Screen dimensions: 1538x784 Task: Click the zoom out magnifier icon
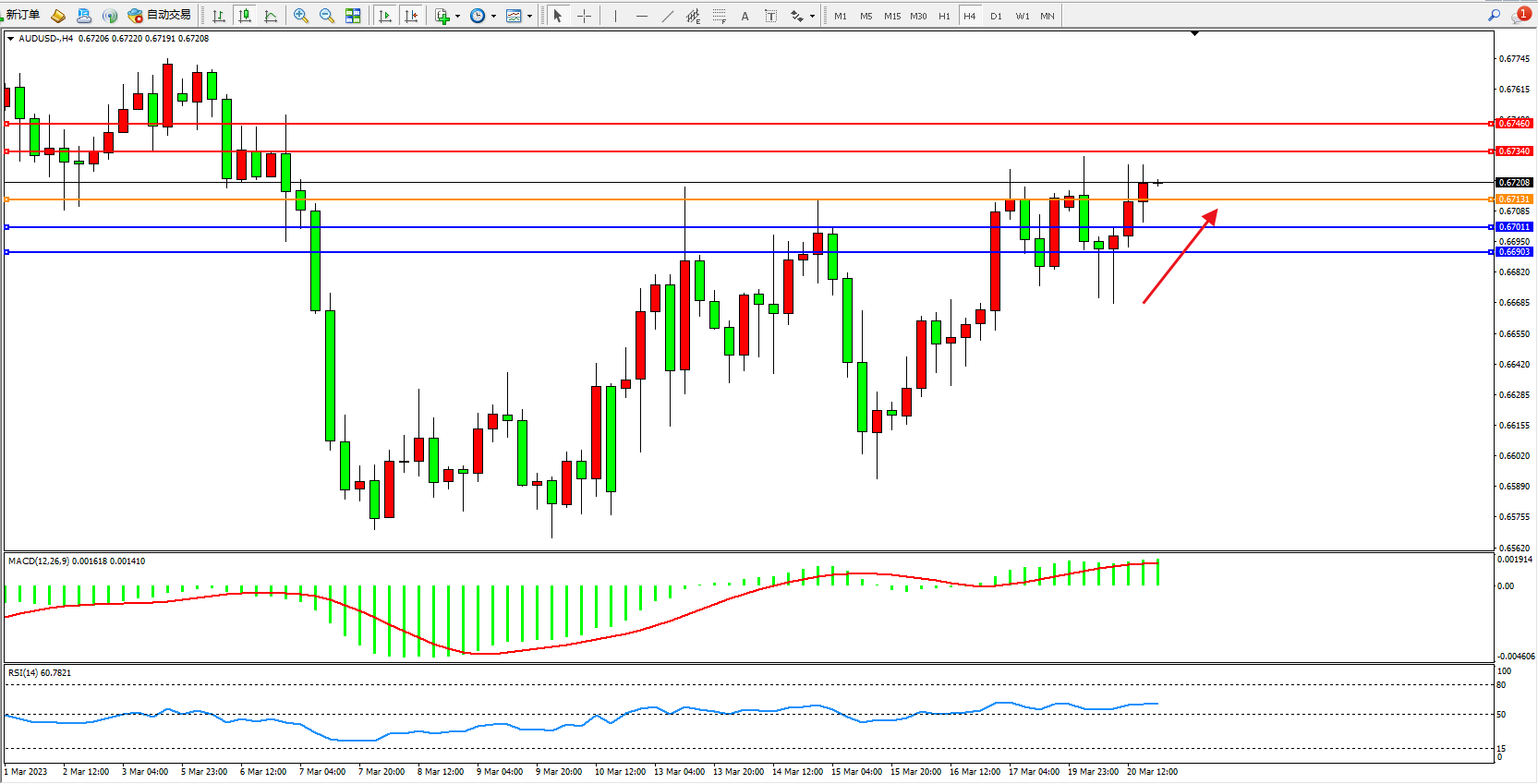pos(326,16)
